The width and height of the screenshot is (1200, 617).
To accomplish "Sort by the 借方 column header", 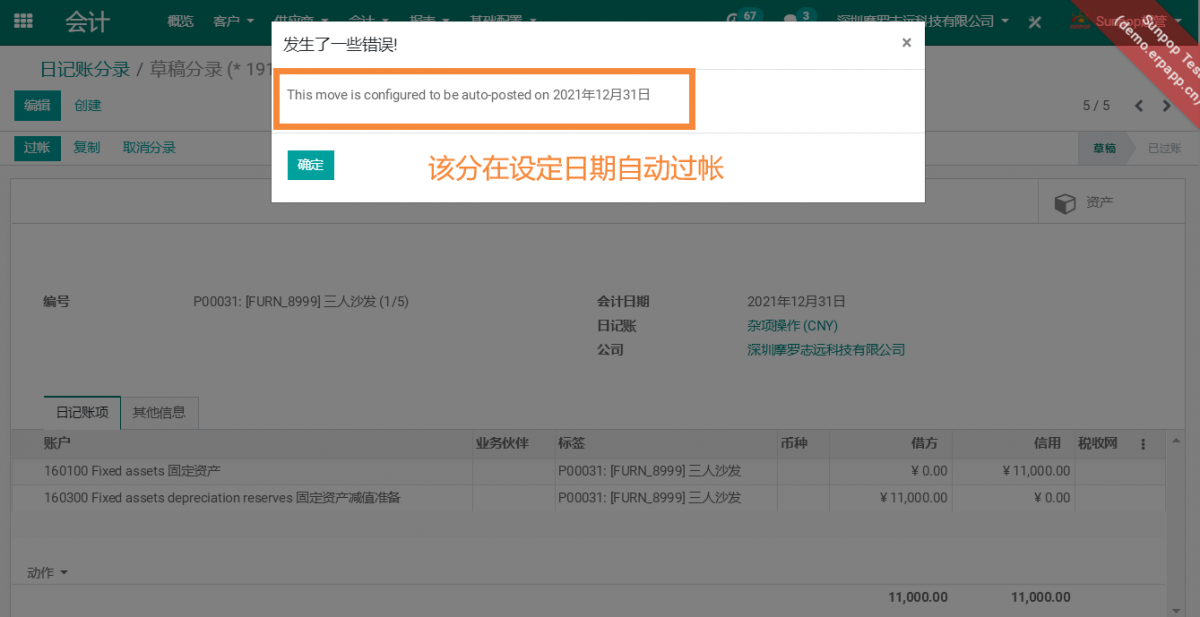I will (x=890, y=444).
